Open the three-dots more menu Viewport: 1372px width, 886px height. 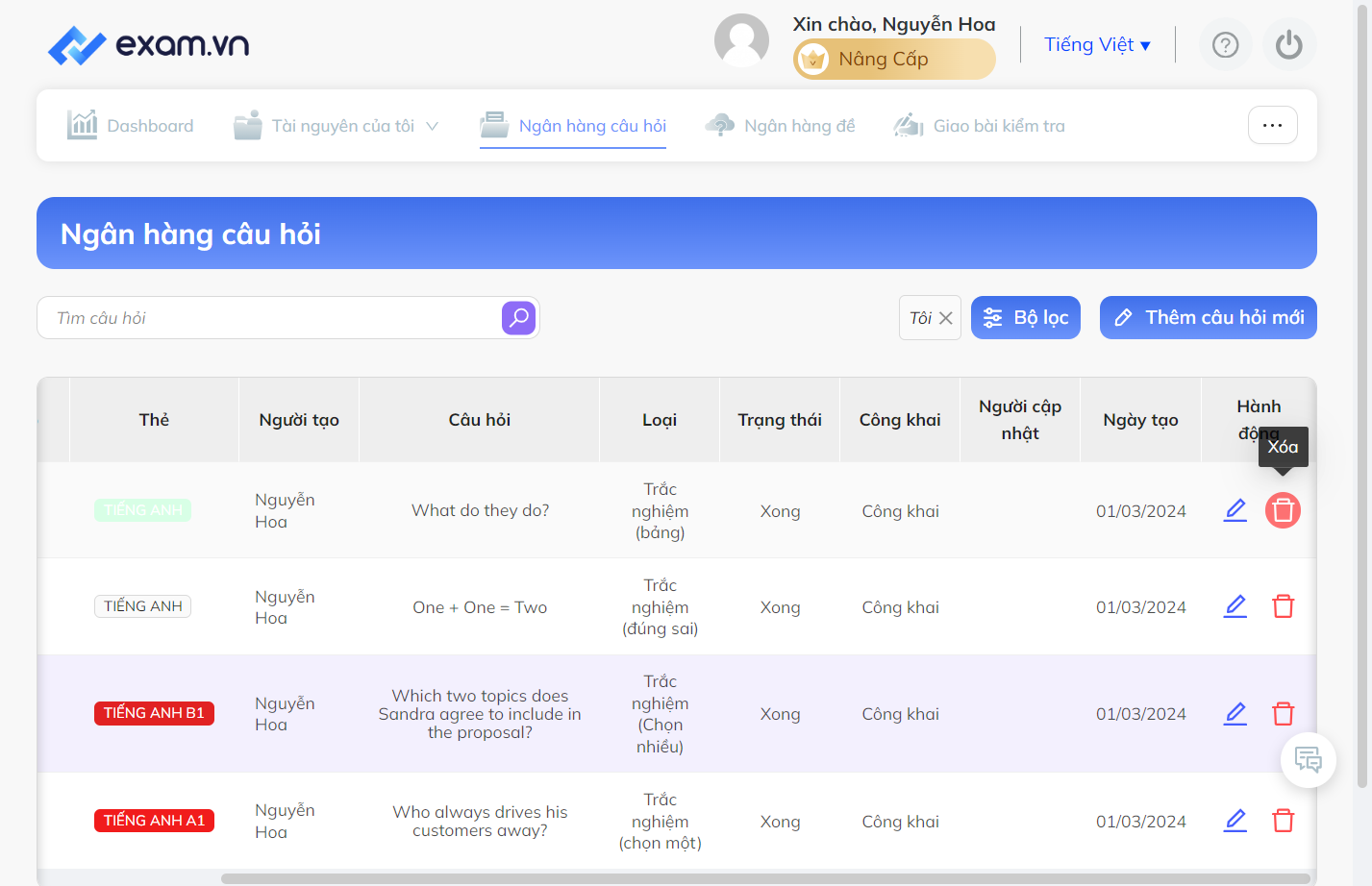(1273, 125)
